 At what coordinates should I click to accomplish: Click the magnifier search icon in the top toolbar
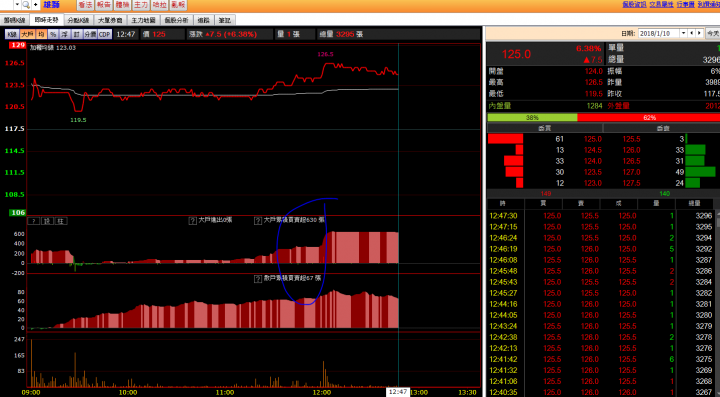26,5
